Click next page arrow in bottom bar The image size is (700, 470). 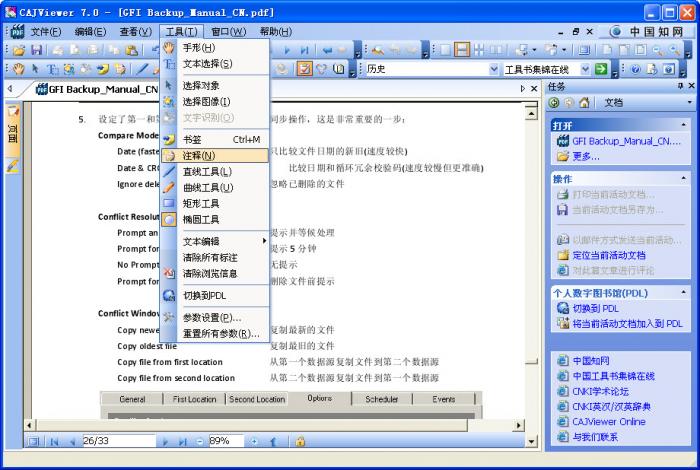click(165, 441)
